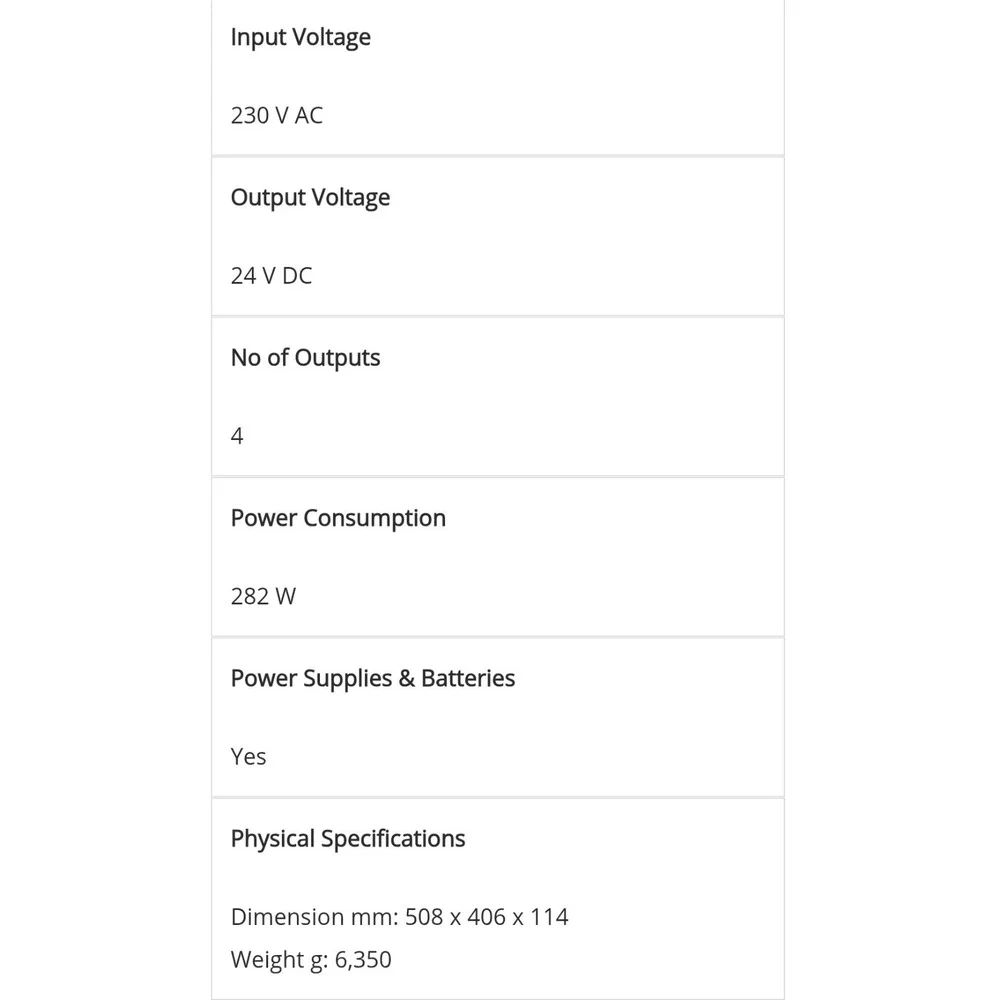The width and height of the screenshot is (1000, 1000).
Task: Click the Output Voltage heading
Action: (x=310, y=198)
